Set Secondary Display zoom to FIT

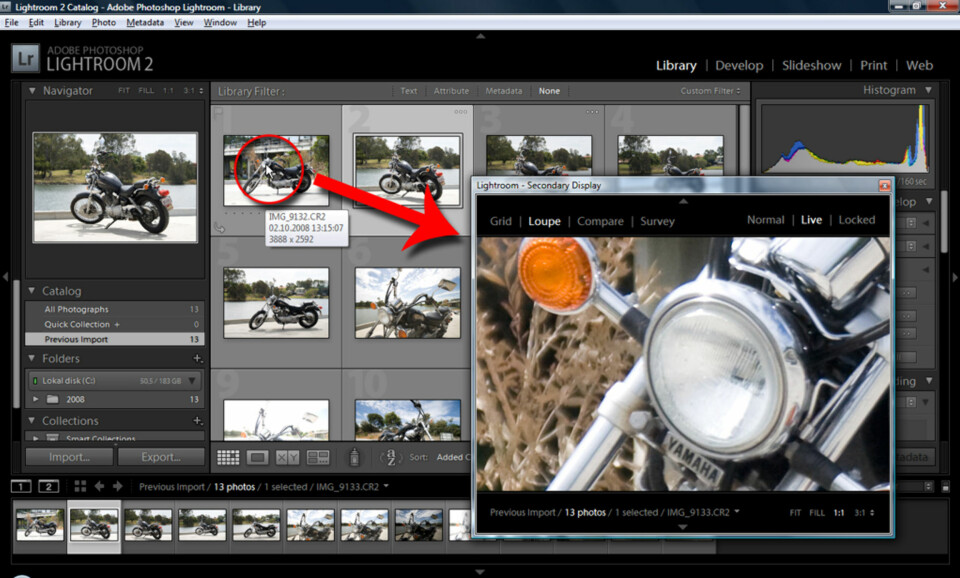point(795,512)
